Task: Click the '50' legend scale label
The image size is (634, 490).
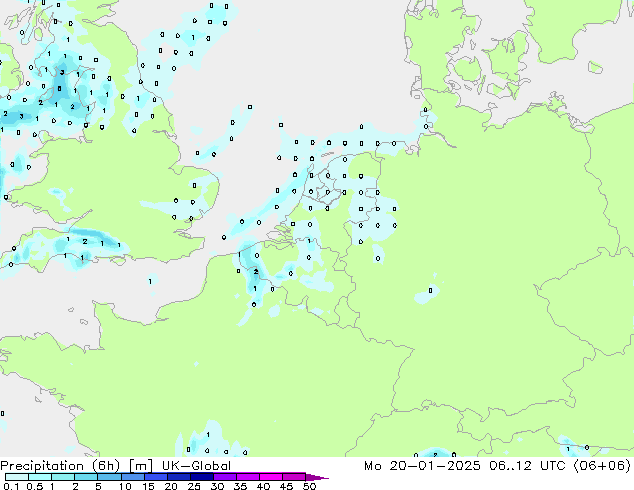Action: [309, 486]
